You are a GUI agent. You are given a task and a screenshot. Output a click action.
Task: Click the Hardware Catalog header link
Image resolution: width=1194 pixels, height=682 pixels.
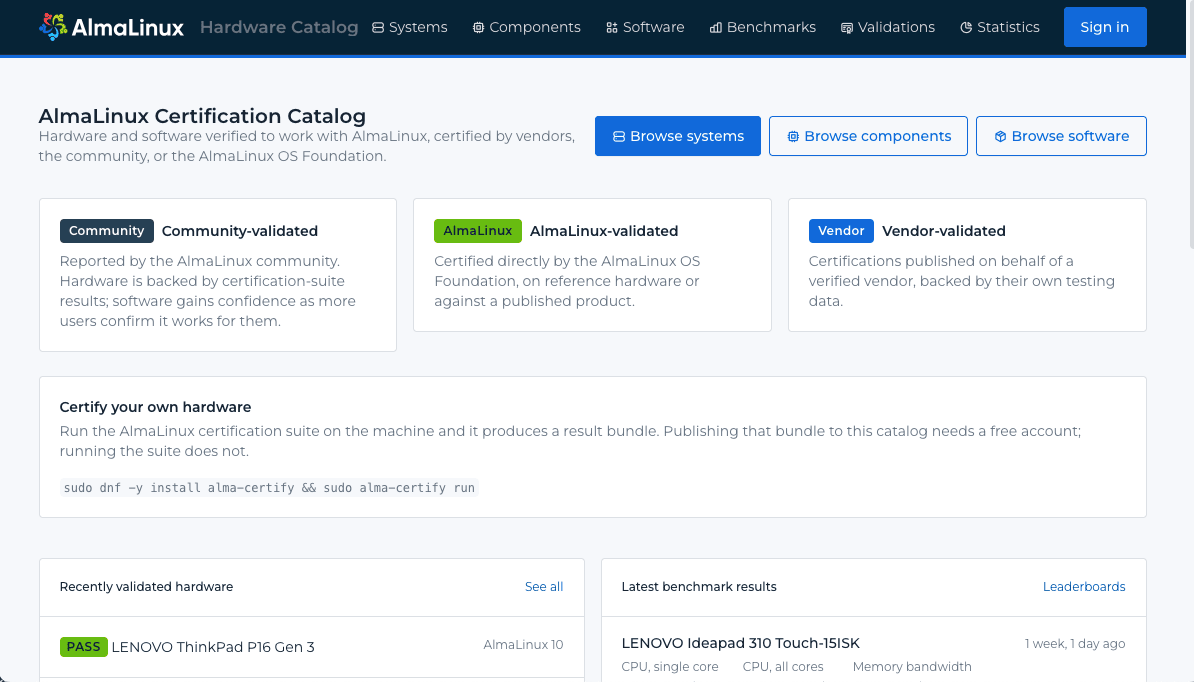point(279,27)
